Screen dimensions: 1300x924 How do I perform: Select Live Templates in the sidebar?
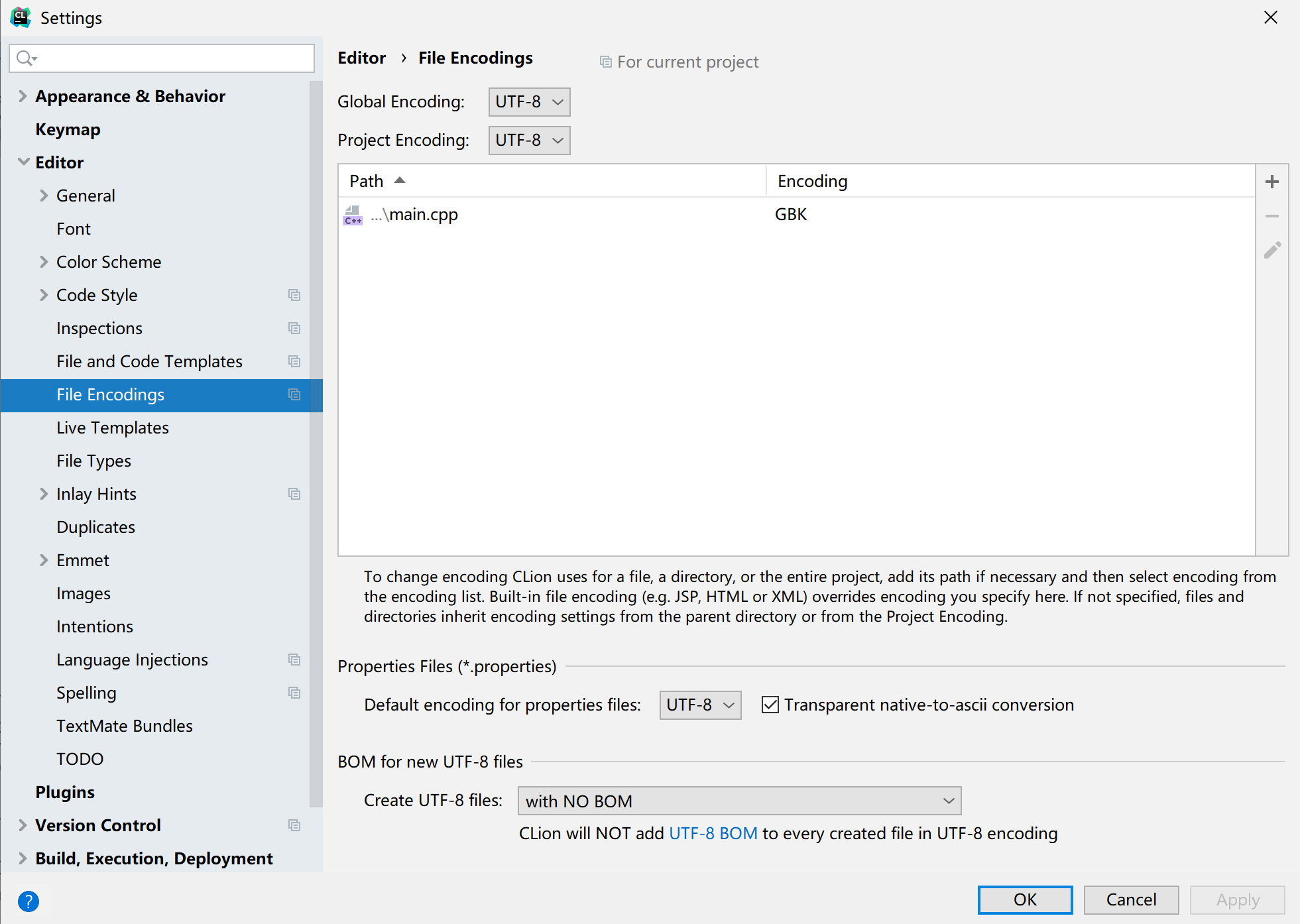click(112, 428)
